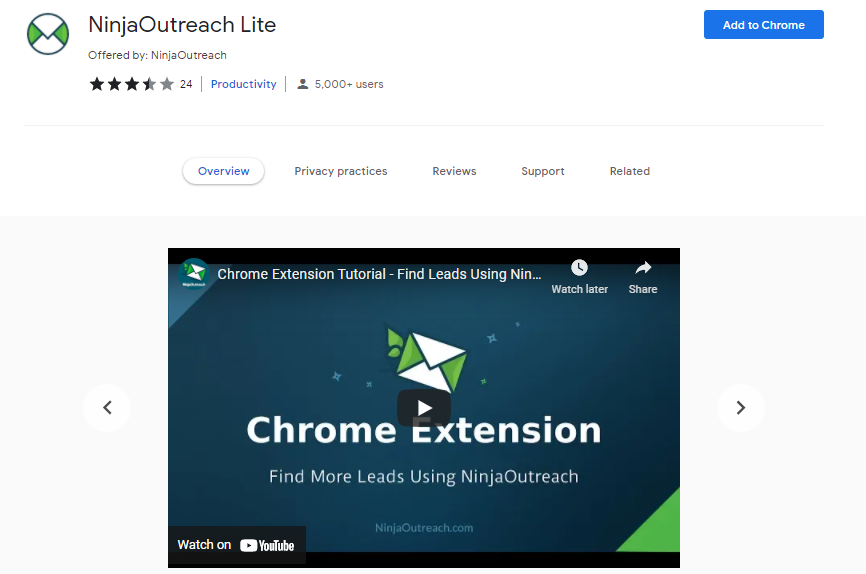Image resolution: width=866 pixels, height=574 pixels.
Task: Click the Watch on YouTube button
Action: click(236, 545)
